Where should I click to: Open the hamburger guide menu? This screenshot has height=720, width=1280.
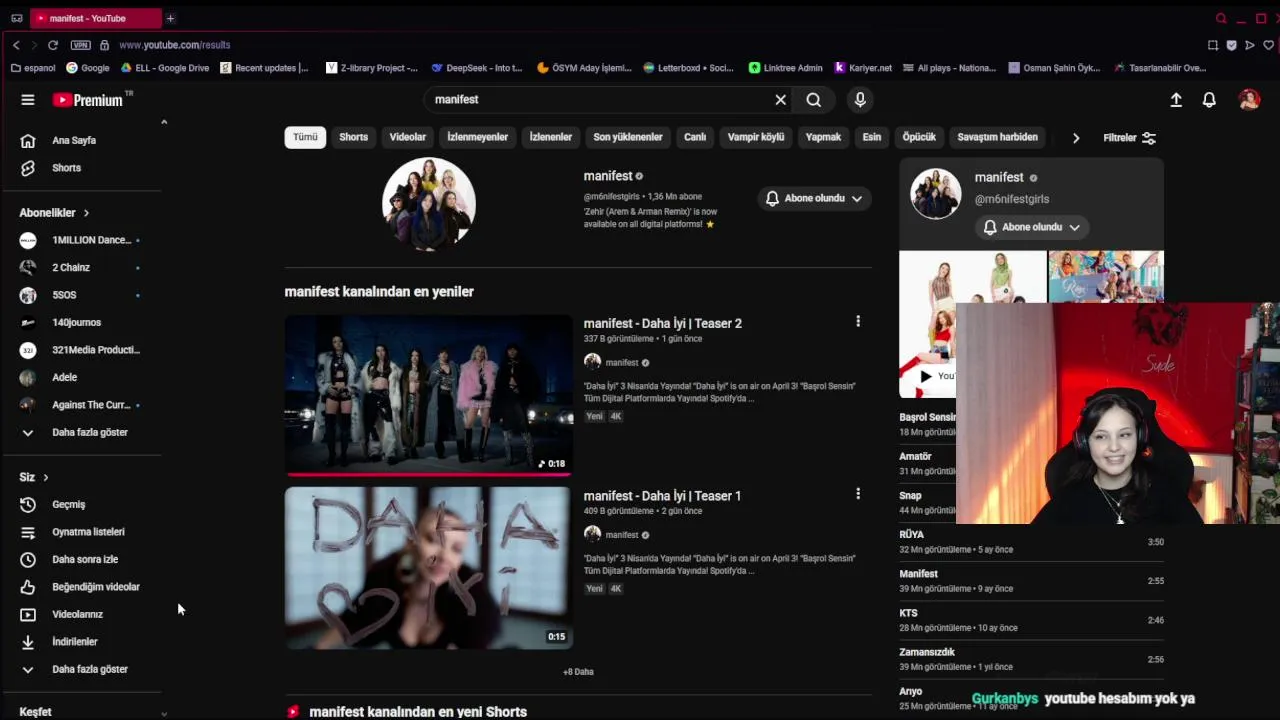[28, 100]
